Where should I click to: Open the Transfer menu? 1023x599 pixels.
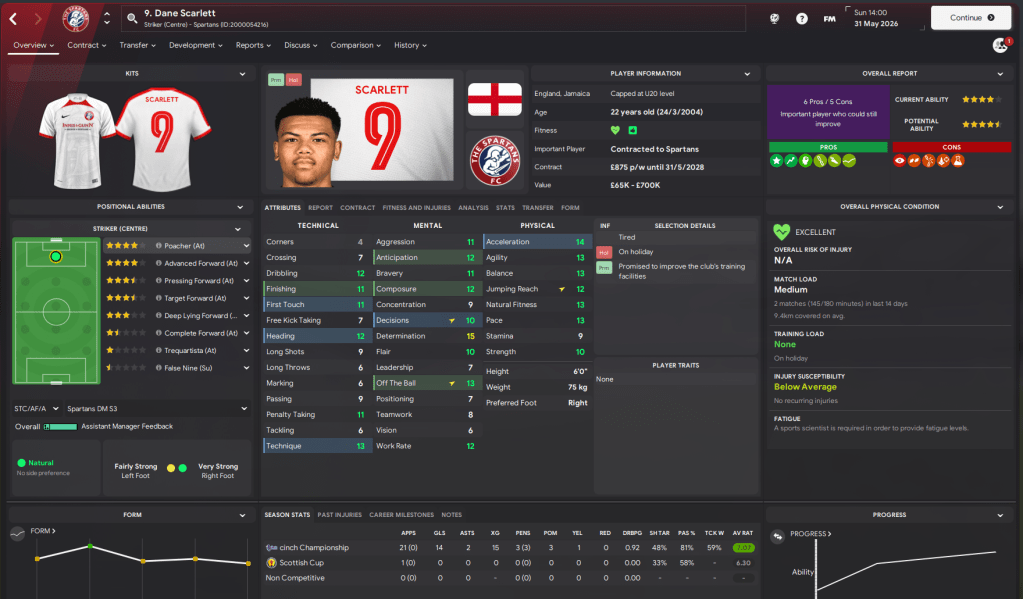(x=137, y=45)
